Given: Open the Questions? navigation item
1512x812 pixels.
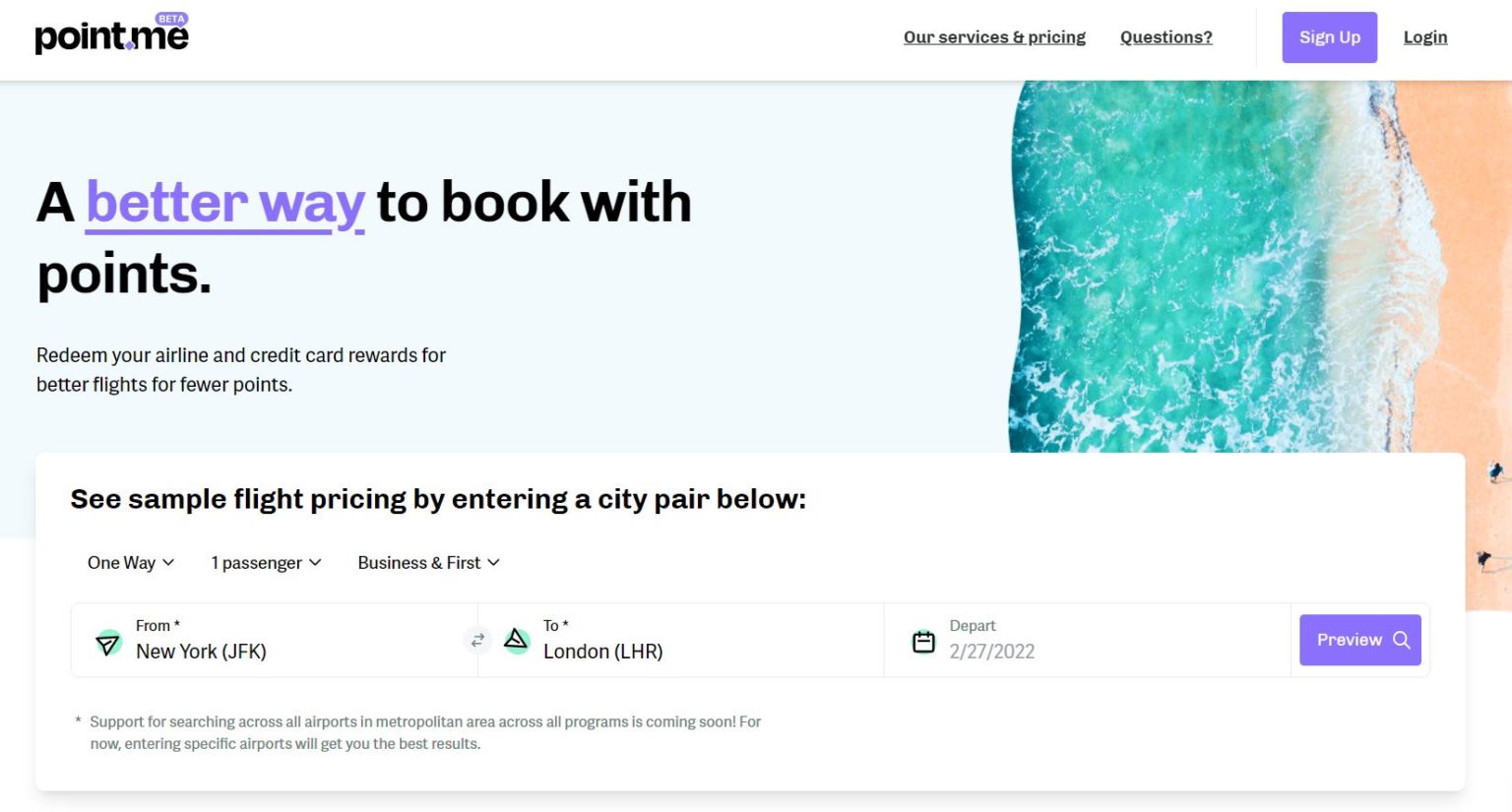Looking at the screenshot, I should [x=1165, y=36].
